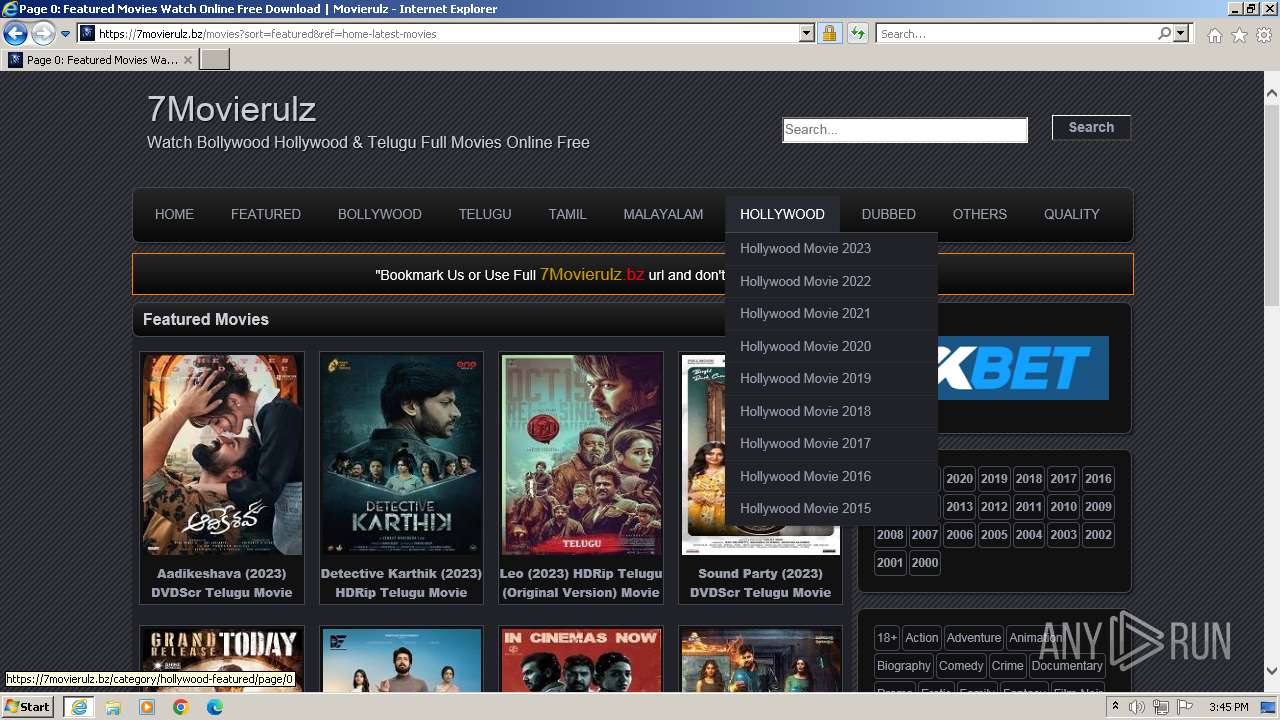Viewport: 1280px width, 720px height.
Task: Click the security lock icon
Action: 829,33
